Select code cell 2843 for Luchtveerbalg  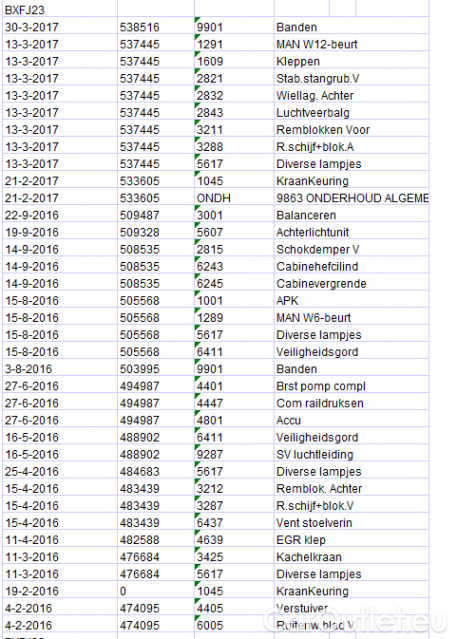[234, 112]
